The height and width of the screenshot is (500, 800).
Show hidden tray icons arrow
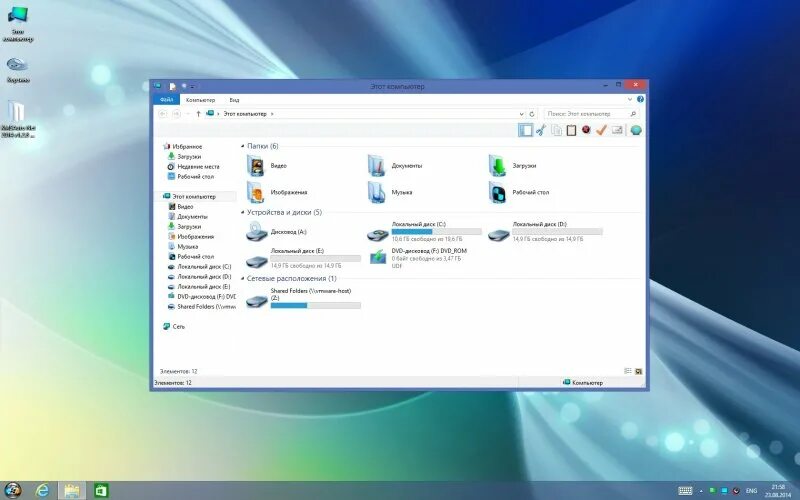(x=702, y=491)
